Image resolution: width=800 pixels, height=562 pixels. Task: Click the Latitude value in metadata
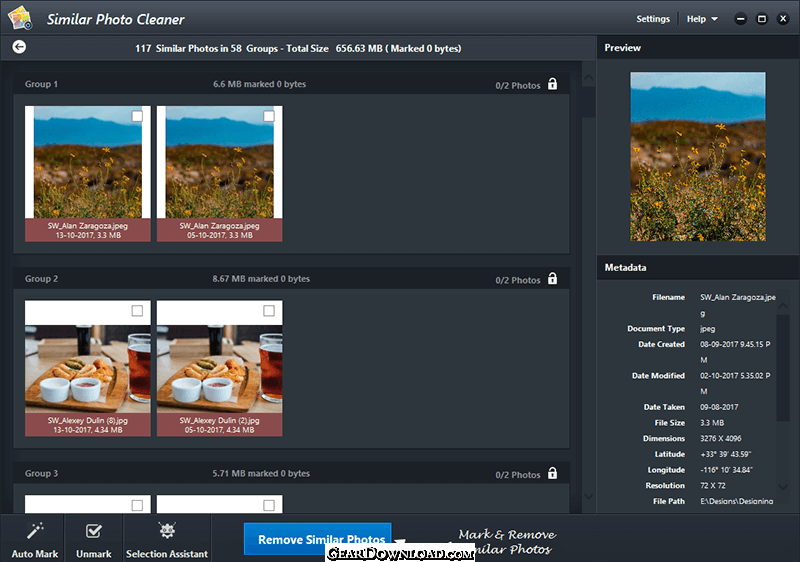(726, 454)
